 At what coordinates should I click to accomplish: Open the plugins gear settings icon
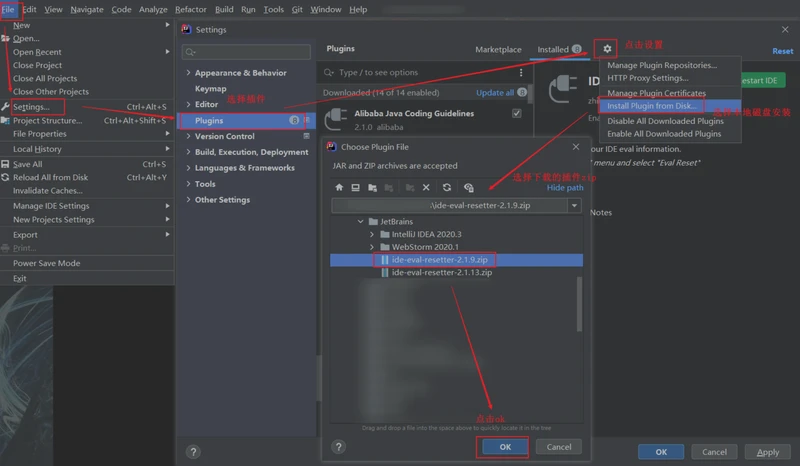click(607, 48)
